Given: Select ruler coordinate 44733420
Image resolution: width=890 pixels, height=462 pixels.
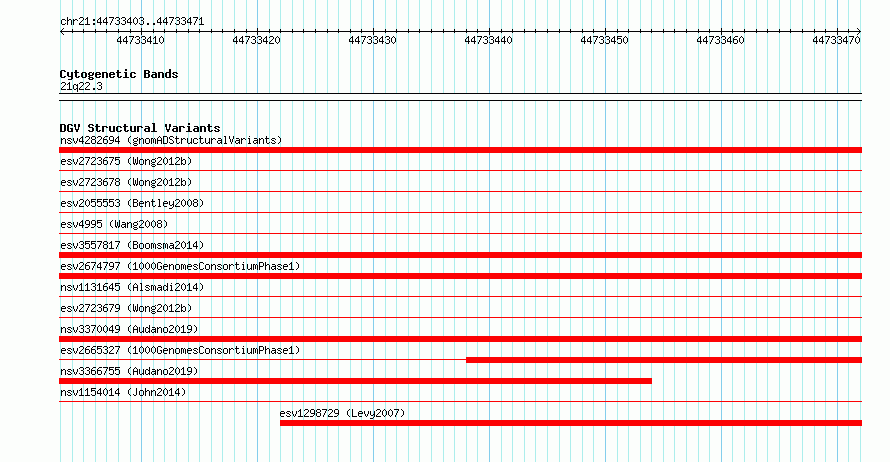Looking at the screenshot, I should [256, 40].
